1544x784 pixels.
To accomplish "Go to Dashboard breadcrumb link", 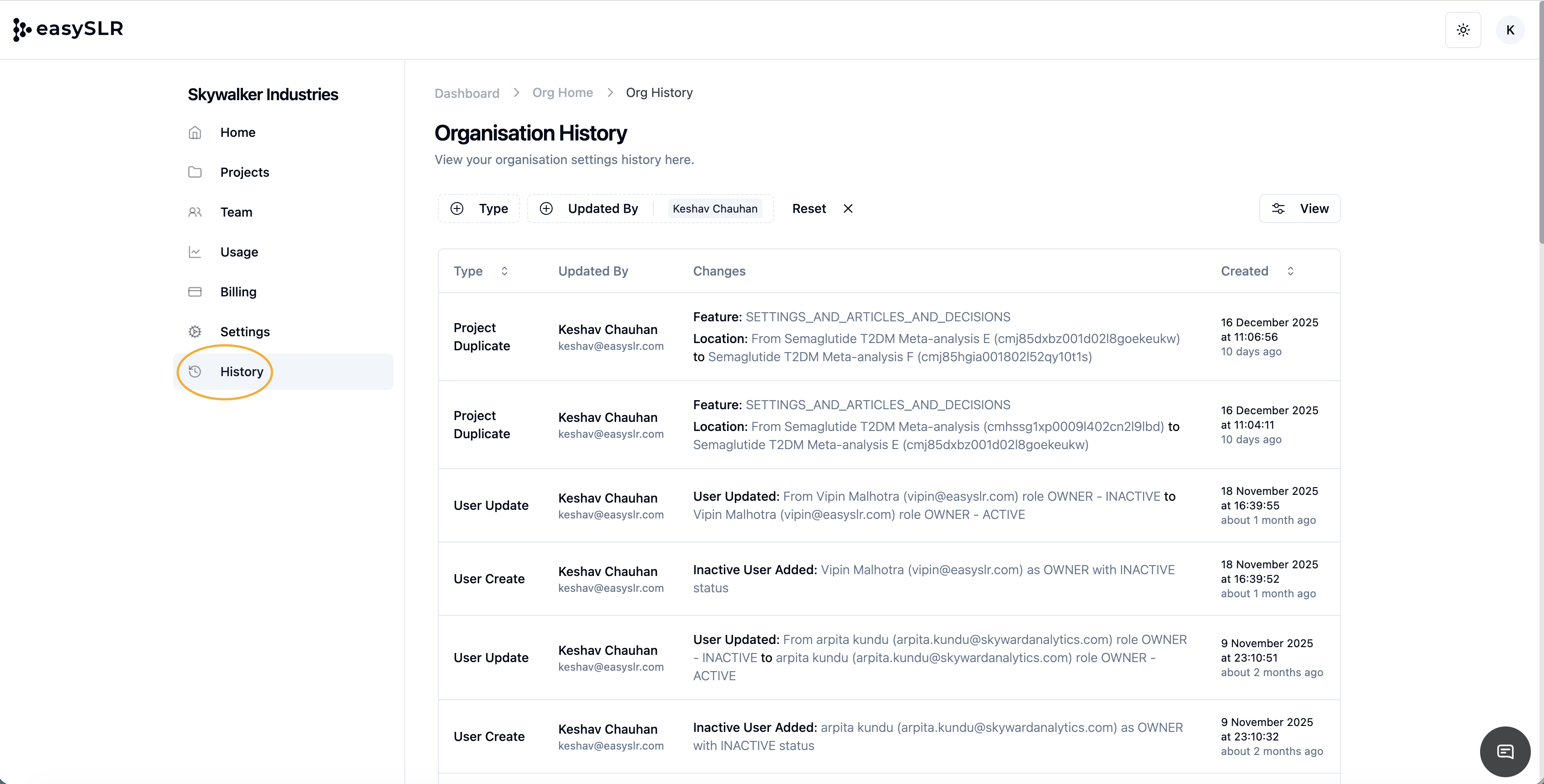I will pos(466,93).
